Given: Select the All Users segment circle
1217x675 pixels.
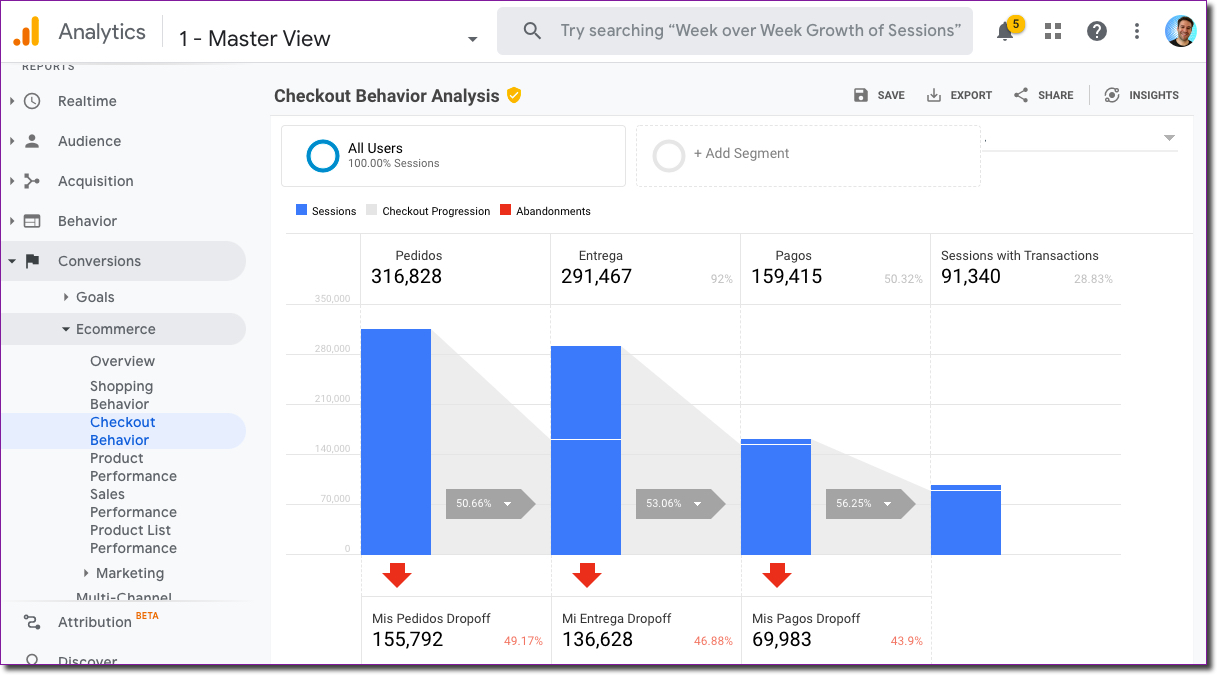Looking at the screenshot, I should click(322, 156).
